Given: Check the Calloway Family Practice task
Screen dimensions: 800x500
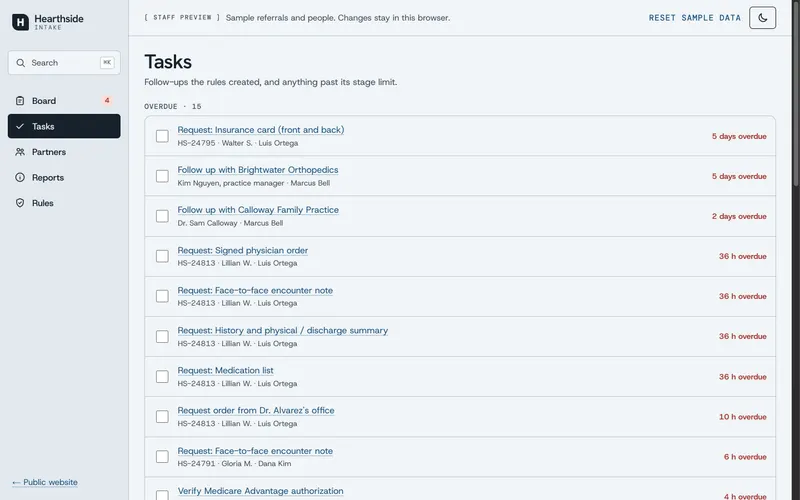Looking at the screenshot, I should [x=162, y=216].
